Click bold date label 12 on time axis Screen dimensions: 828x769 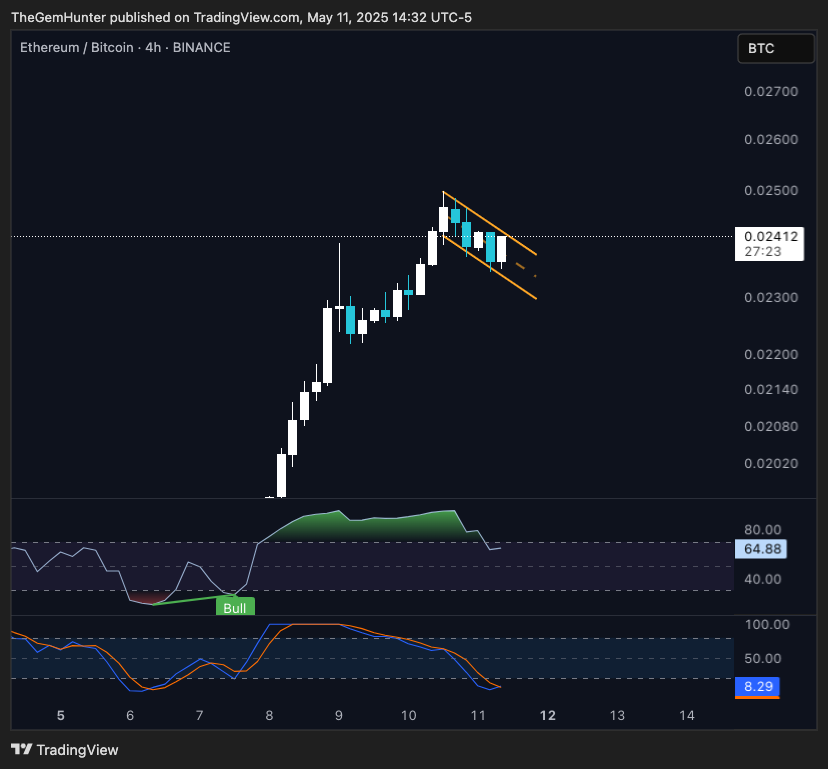pos(548,716)
